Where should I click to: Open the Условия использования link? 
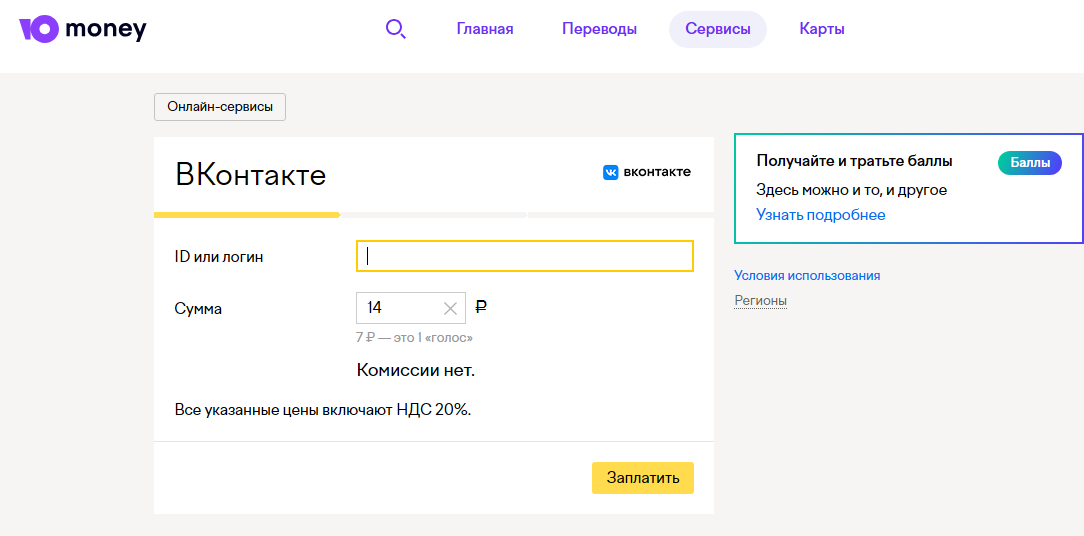[807, 276]
